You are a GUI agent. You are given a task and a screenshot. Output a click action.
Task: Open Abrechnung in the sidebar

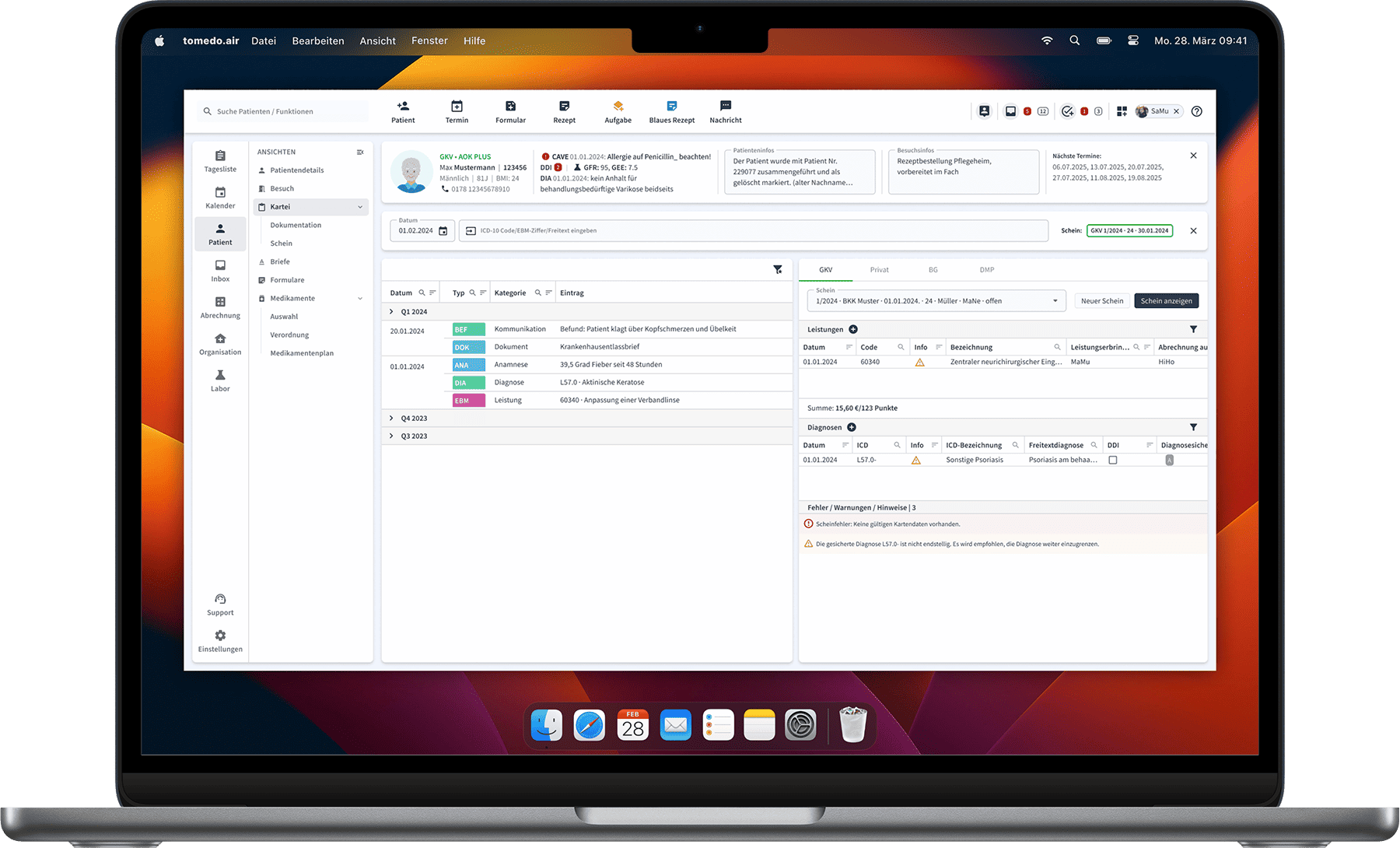pyautogui.click(x=220, y=307)
